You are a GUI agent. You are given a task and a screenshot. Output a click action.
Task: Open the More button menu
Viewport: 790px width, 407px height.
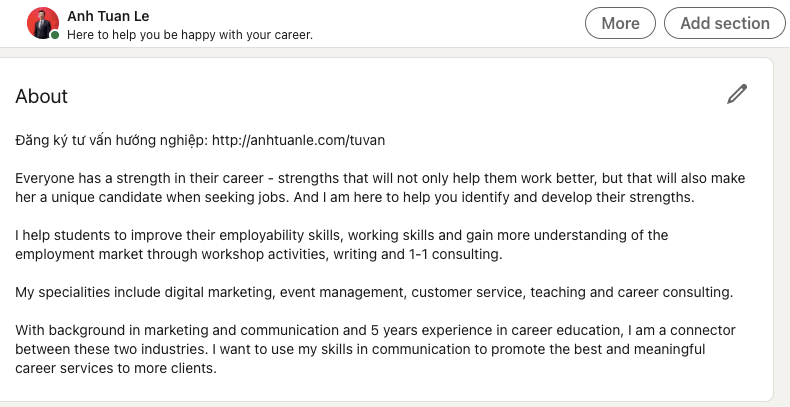pyautogui.click(x=620, y=23)
